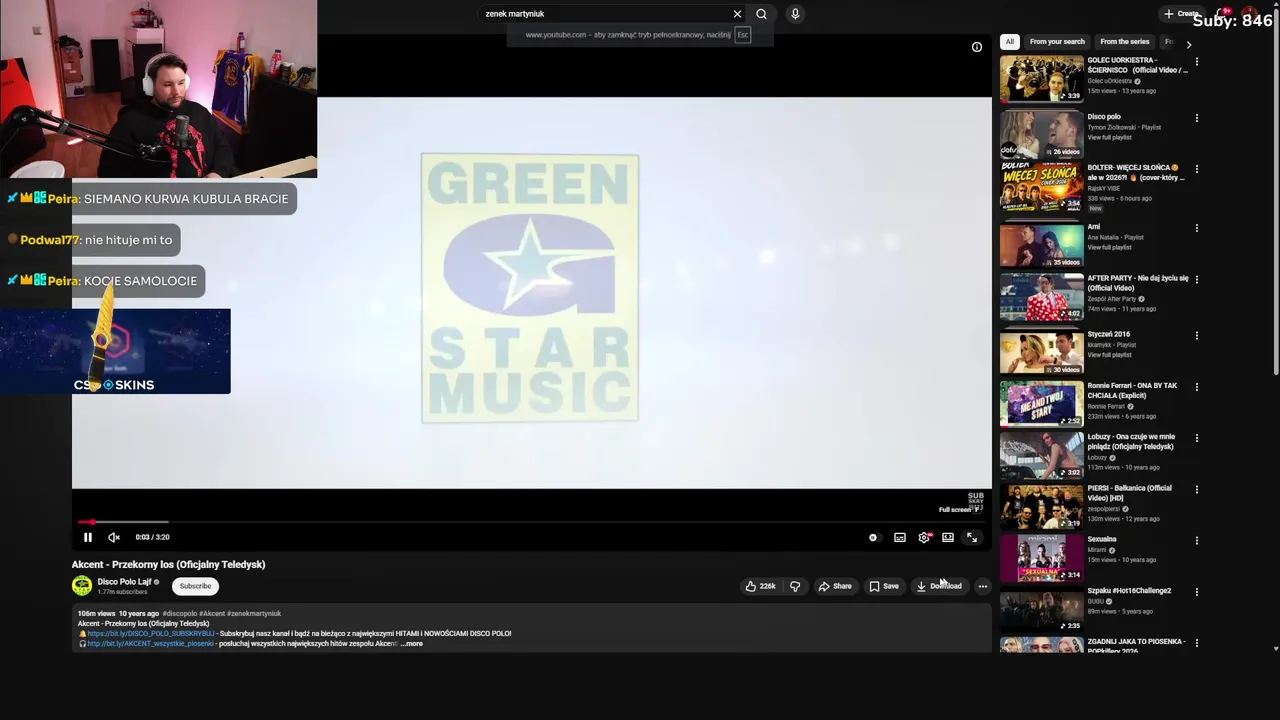
Task: Select the From your search chip
Action: tap(1057, 42)
